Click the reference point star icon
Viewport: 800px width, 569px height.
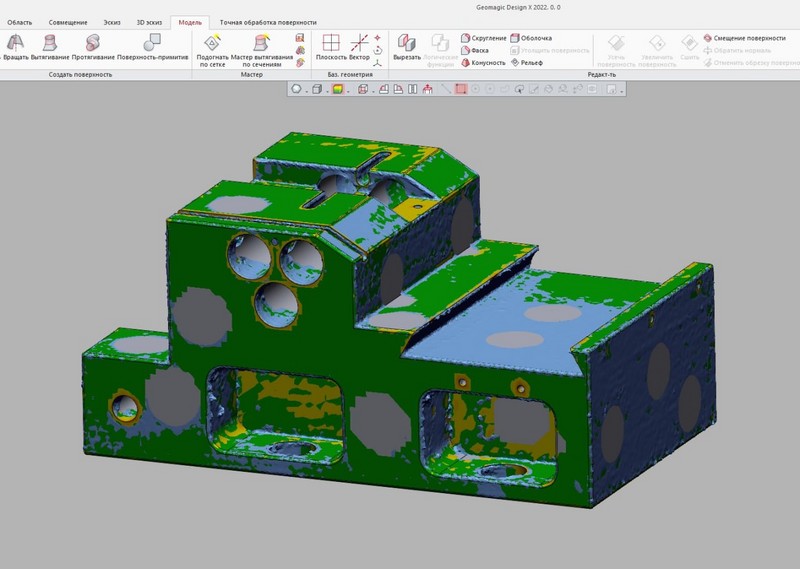378,38
